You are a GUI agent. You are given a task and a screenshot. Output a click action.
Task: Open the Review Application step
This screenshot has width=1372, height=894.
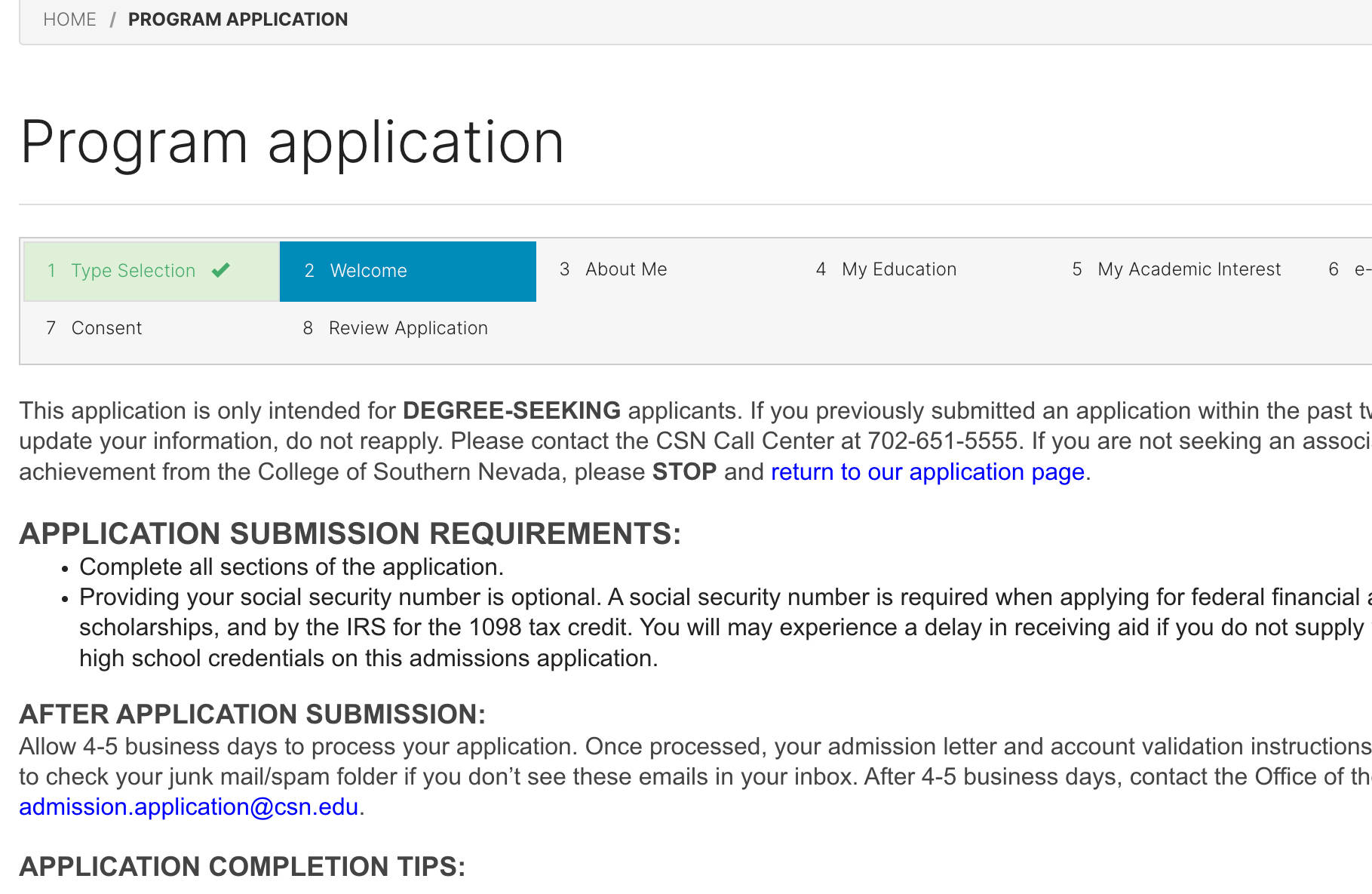[x=407, y=328]
